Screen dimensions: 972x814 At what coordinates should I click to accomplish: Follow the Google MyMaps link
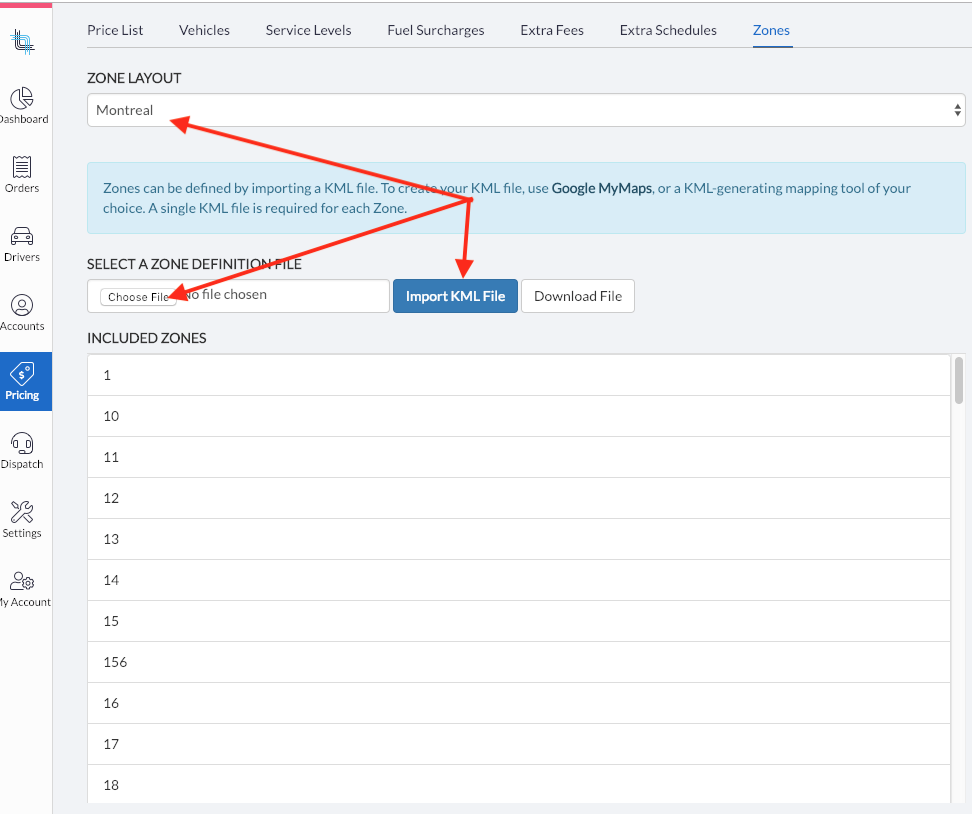(x=601, y=188)
